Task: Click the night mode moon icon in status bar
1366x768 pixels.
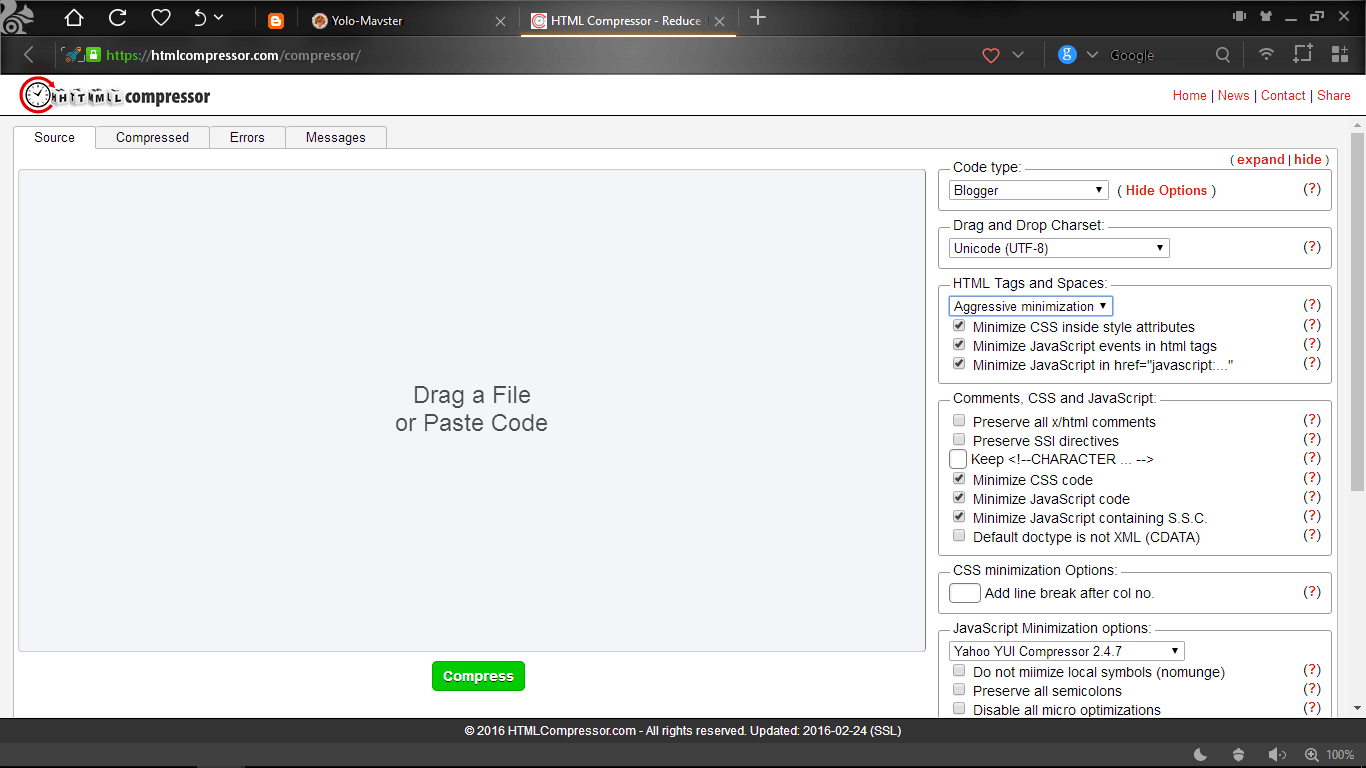Action: [x=1200, y=755]
